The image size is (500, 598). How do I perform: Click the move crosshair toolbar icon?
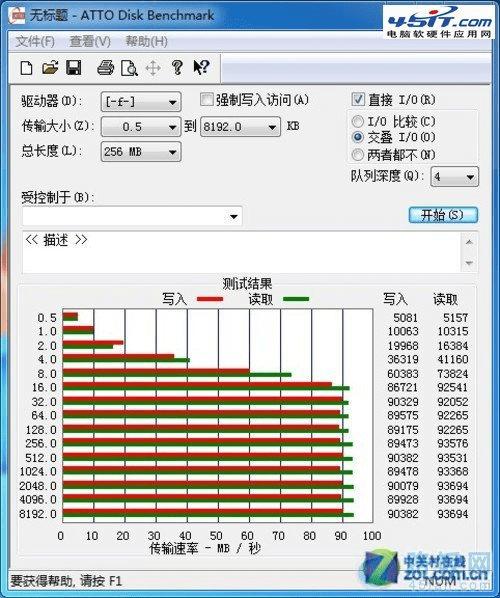click(153, 69)
